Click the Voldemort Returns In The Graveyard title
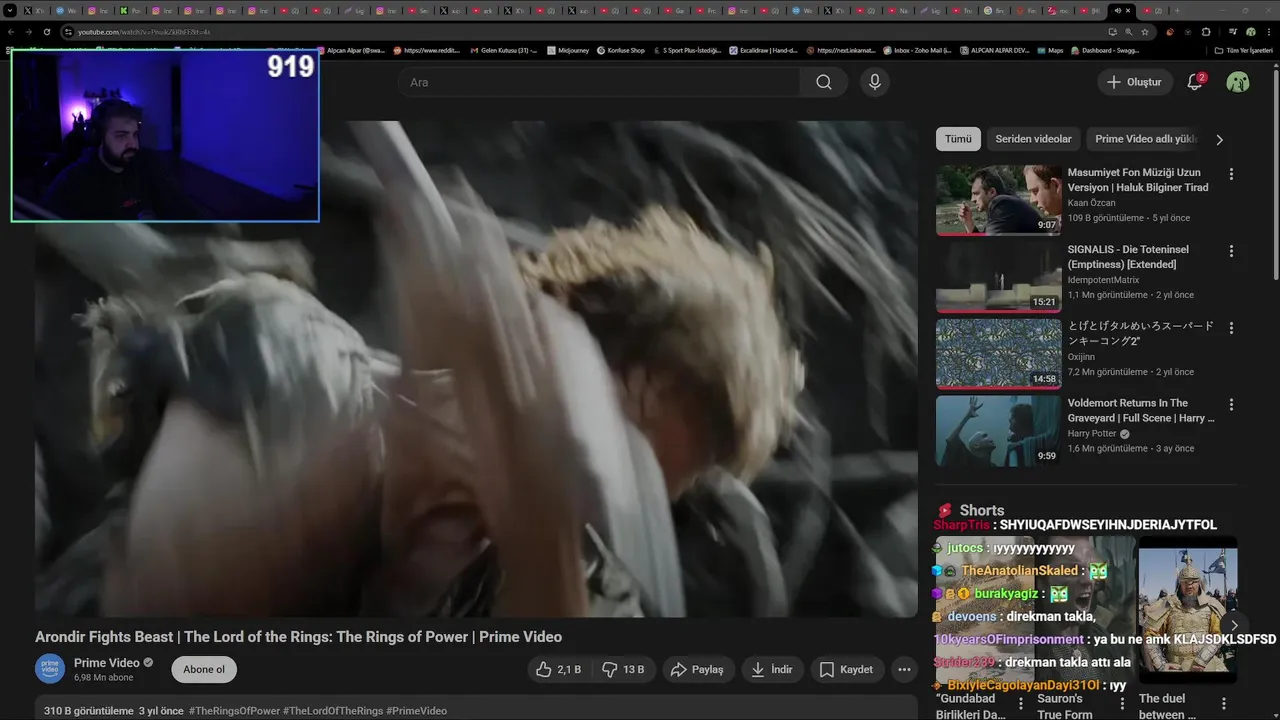This screenshot has width=1280, height=720. click(x=1141, y=411)
